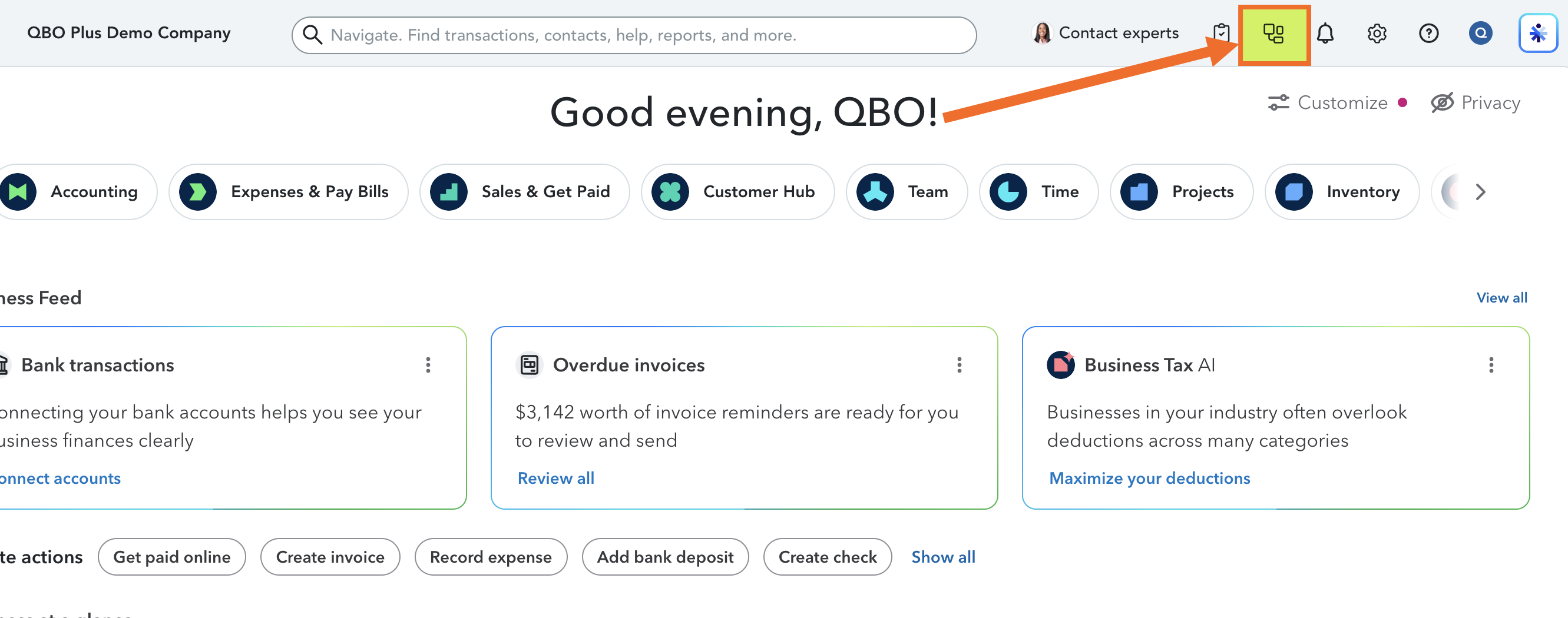The image size is (1568, 618).
Task: Click the Business Tax AI card icon
Action: 1061,364
